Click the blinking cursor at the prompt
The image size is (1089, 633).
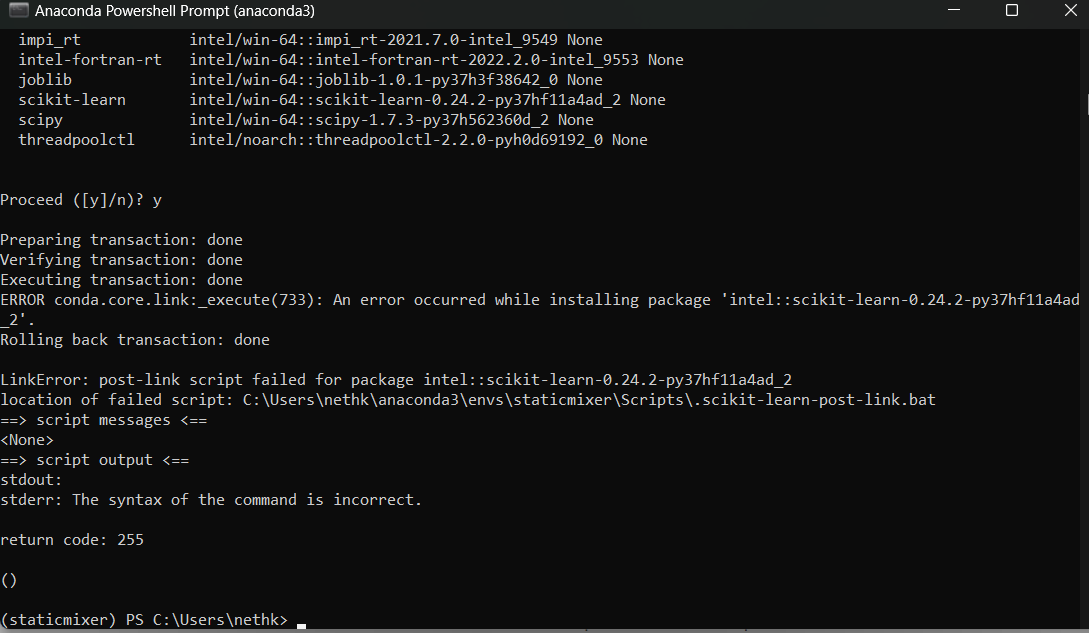pos(301,625)
